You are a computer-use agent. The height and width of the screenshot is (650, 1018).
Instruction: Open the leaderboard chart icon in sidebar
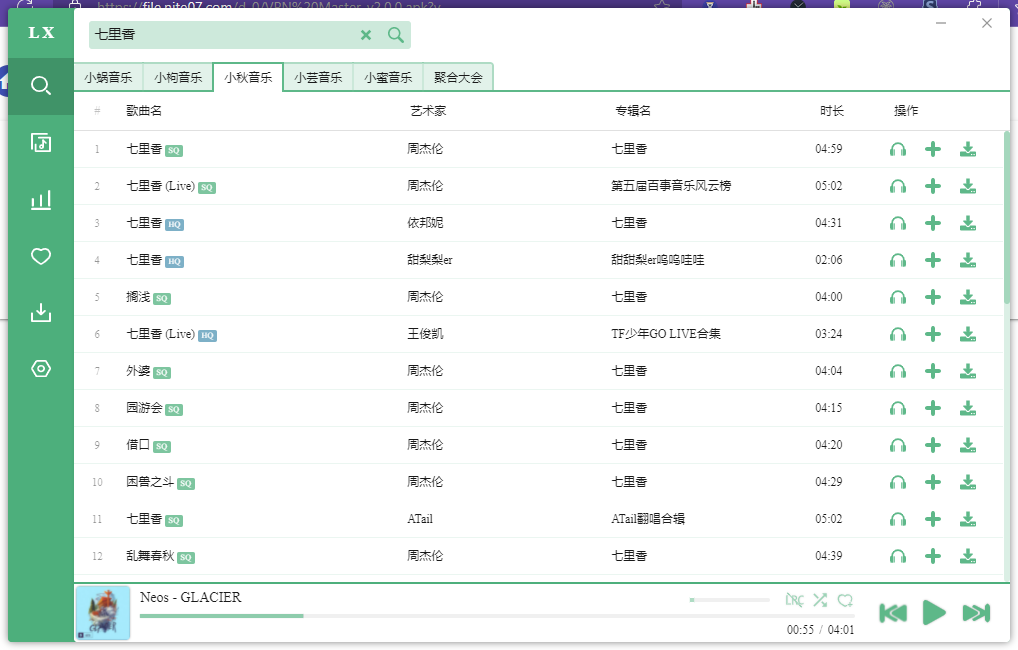click(x=40, y=200)
